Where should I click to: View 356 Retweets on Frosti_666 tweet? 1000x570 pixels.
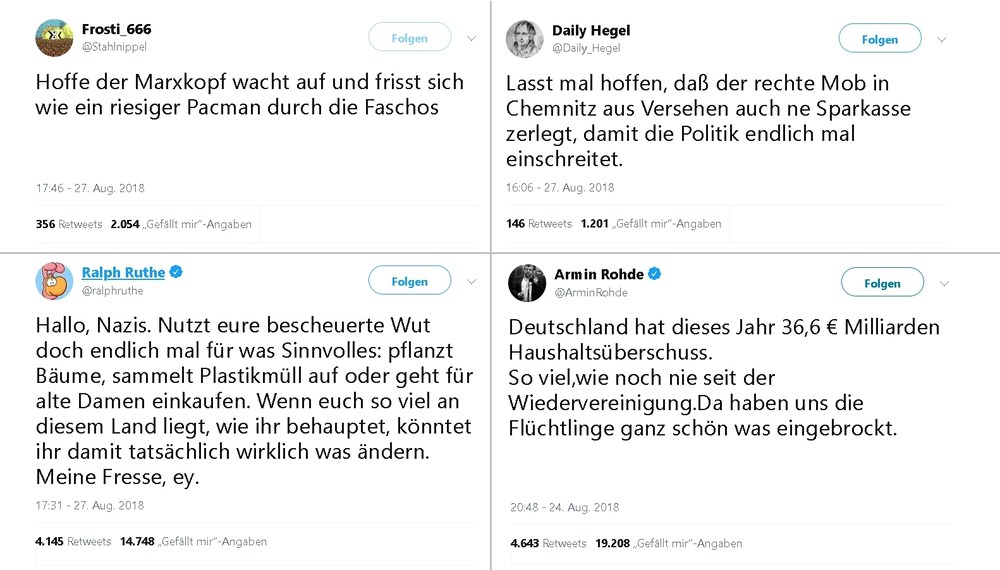click(x=69, y=224)
